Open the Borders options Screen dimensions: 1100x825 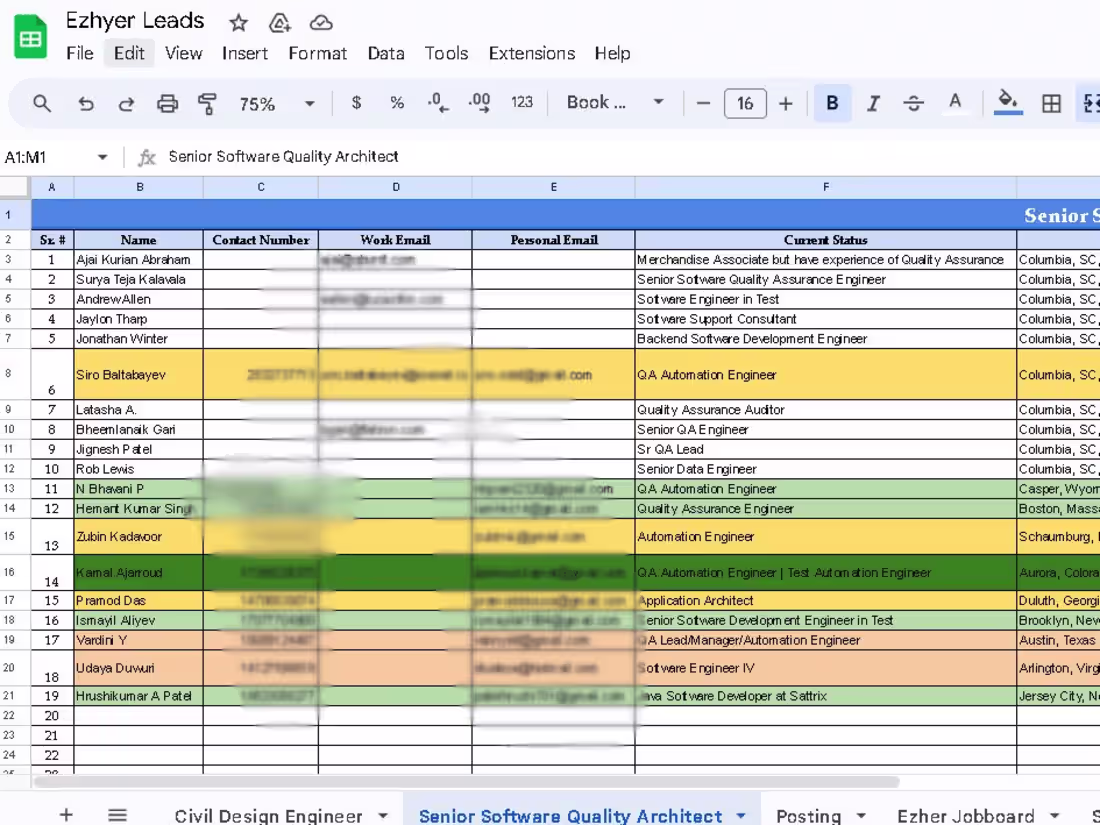pos(1050,102)
